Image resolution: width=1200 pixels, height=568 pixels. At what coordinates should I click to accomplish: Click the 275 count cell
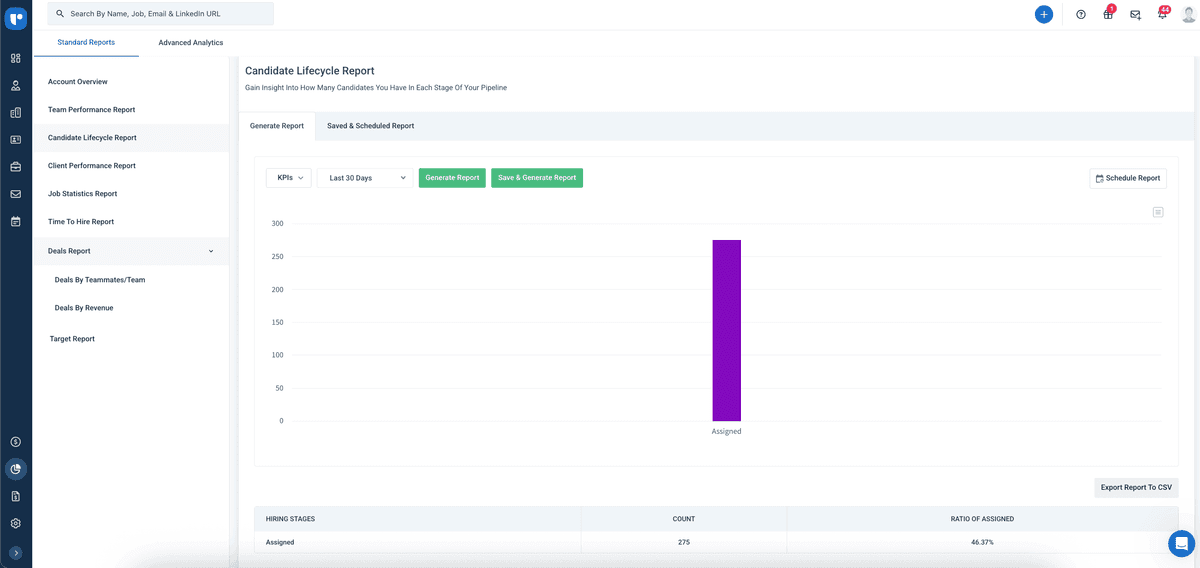pos(684,542)
